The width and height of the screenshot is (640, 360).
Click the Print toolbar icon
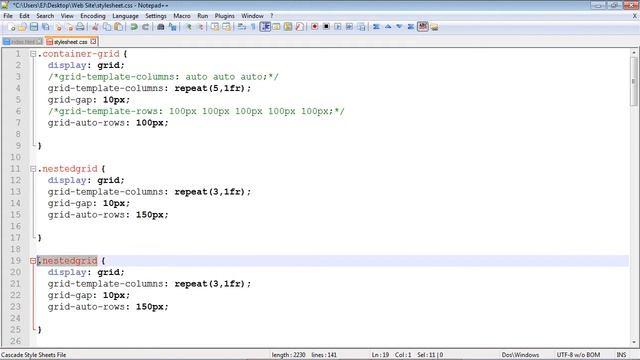coord(80,27)
